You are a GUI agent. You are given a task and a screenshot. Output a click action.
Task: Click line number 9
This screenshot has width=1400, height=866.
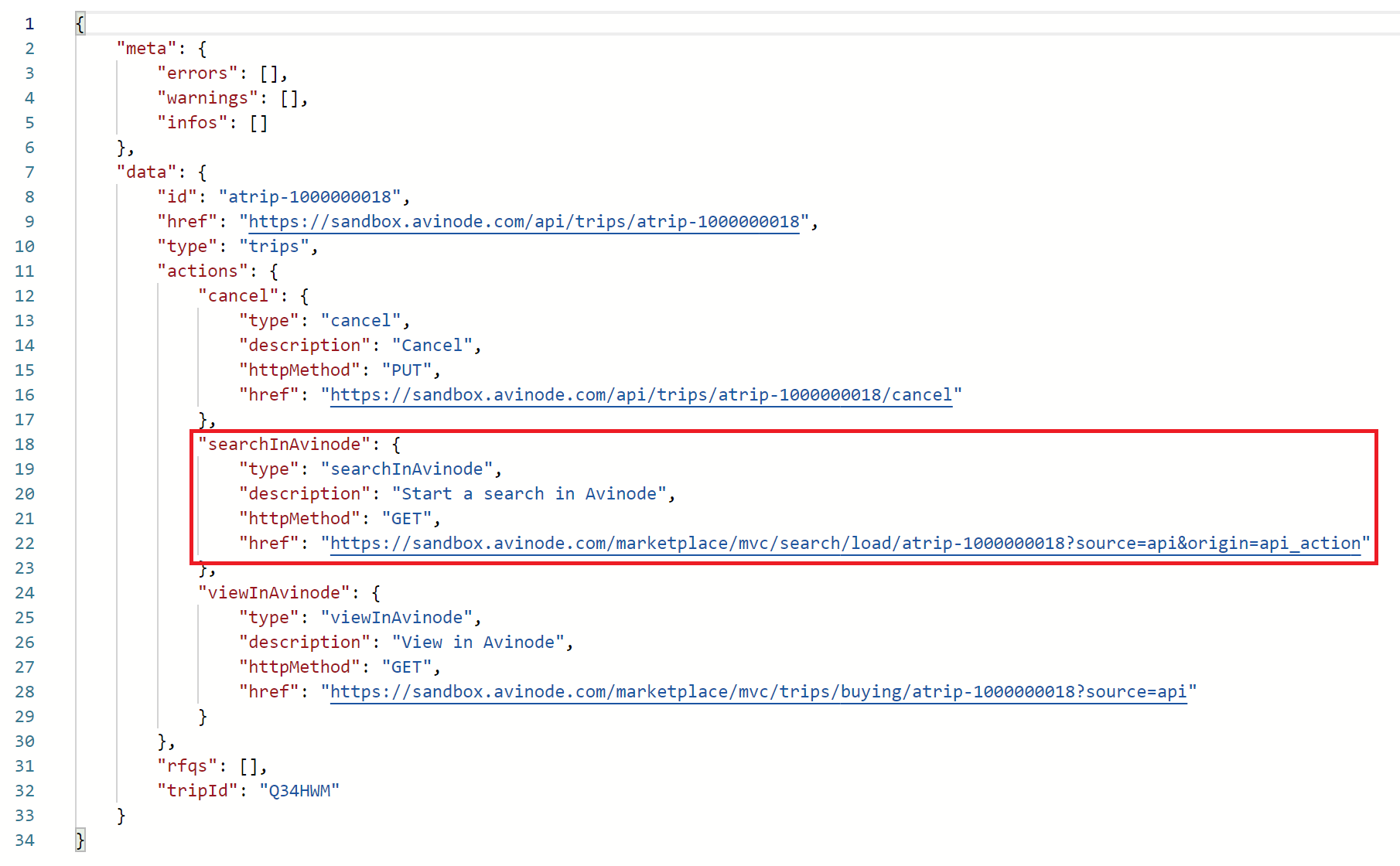pos(29,222)
